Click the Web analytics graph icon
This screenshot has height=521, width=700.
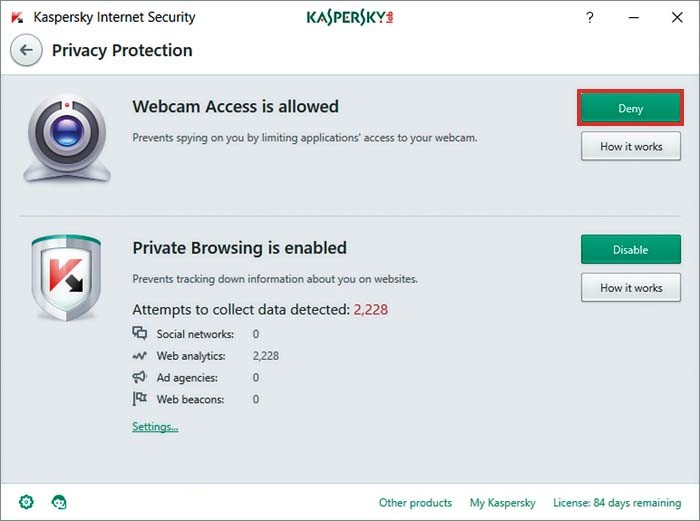(139, 356)
